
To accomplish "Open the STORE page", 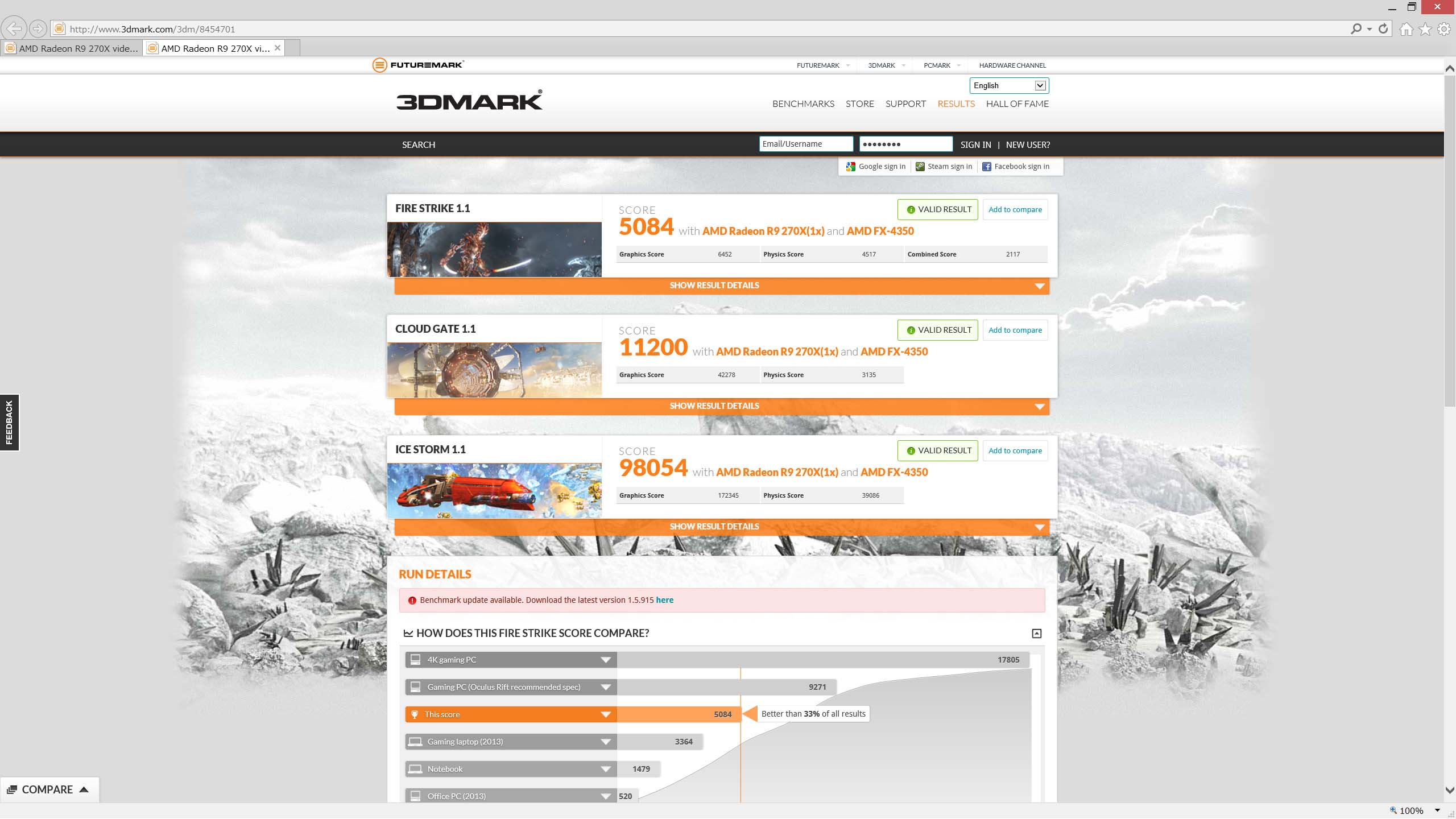I will point(859,104).
